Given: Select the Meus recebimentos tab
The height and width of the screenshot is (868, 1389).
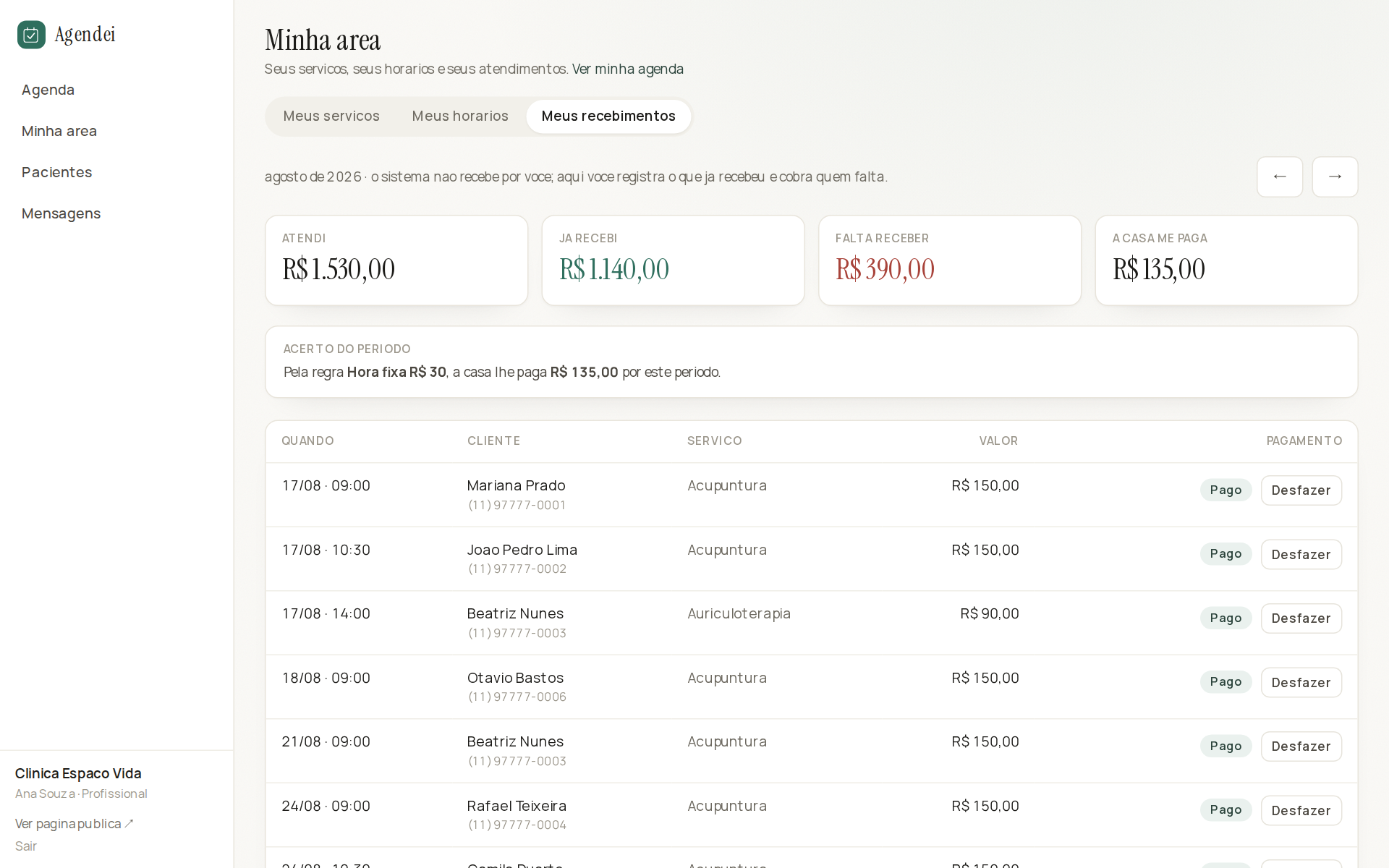Looking at the screenshot, I should 608,116.
